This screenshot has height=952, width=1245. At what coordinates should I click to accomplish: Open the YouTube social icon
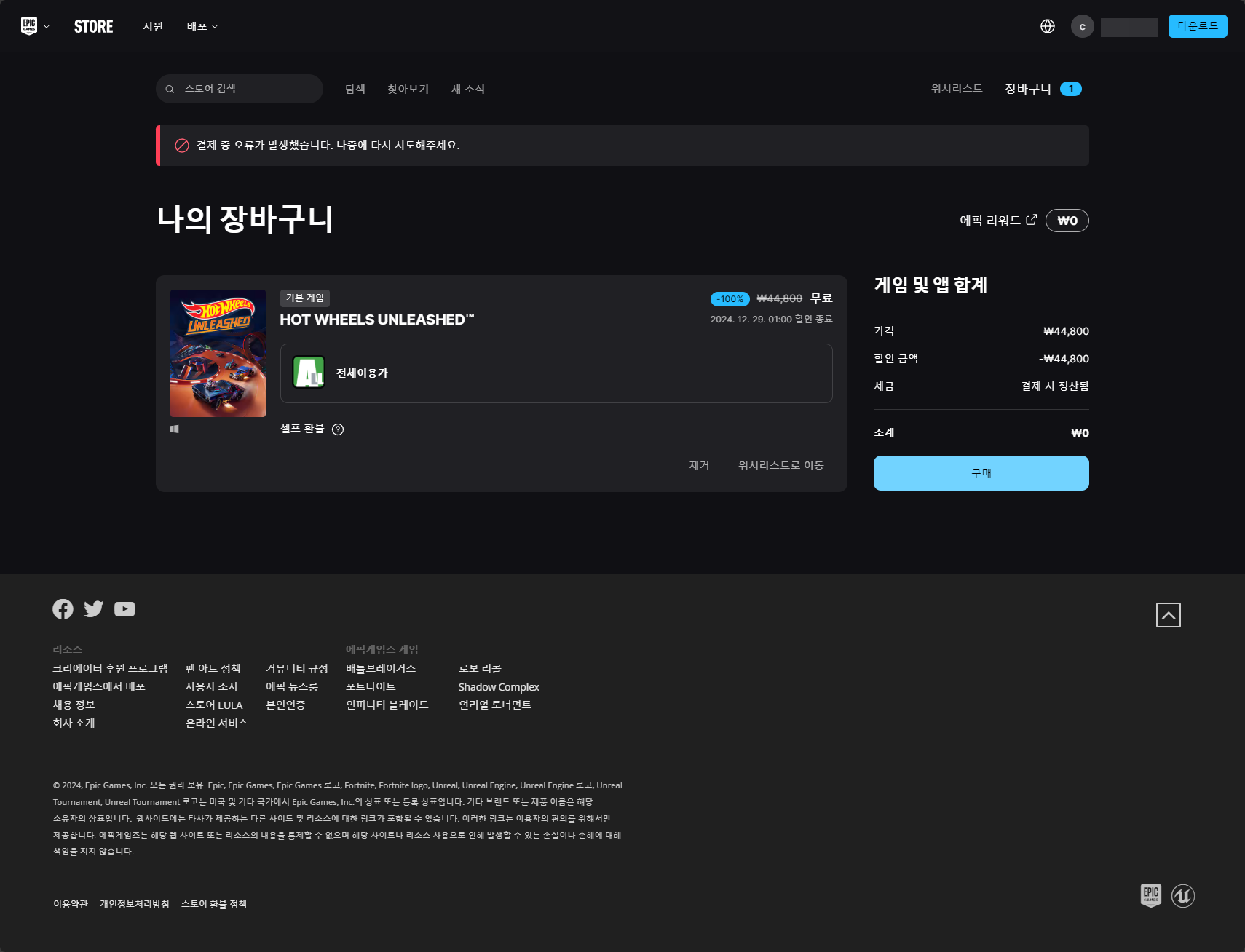(x=125, y=609)
